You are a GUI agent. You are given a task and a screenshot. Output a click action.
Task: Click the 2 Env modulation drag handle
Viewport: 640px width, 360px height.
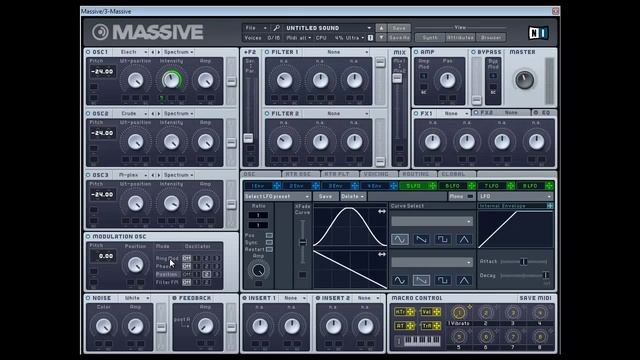316,186
